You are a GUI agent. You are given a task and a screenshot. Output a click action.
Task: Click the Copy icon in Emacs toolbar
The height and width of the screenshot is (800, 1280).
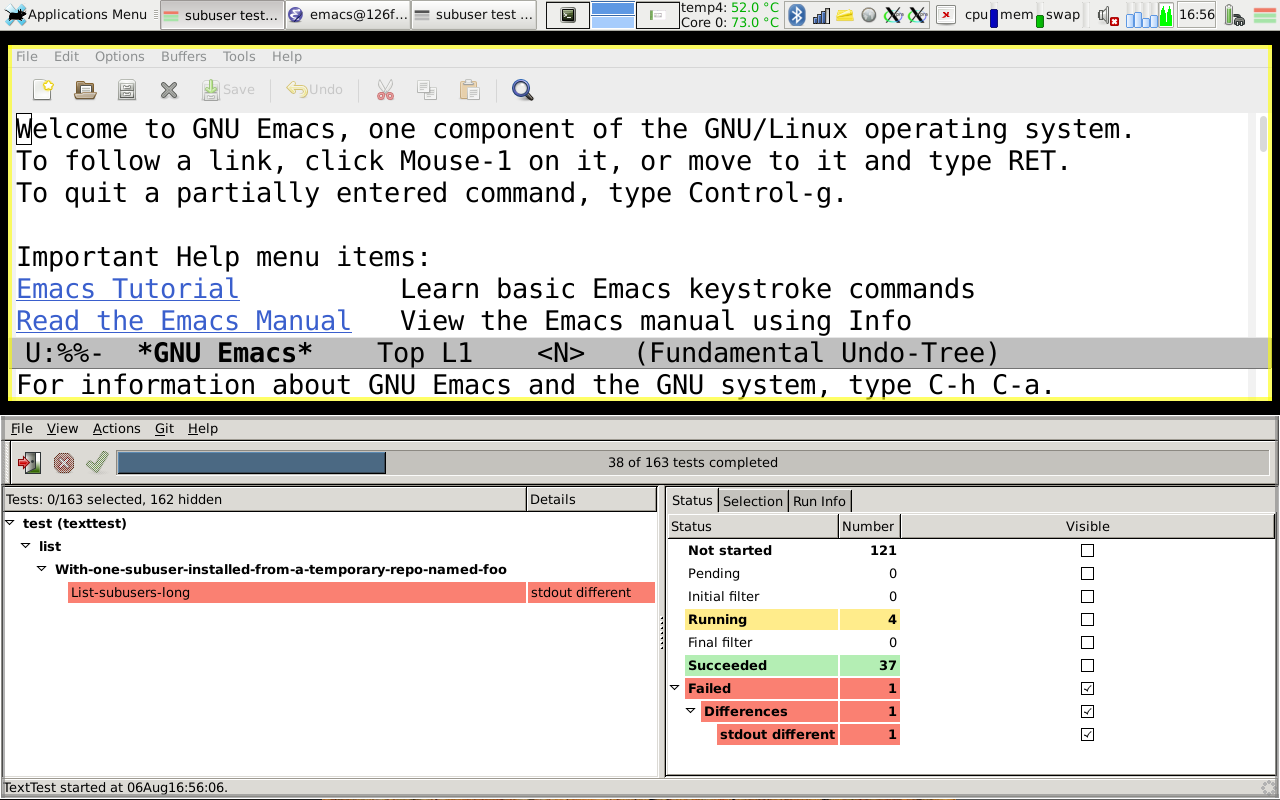(427, 90)
